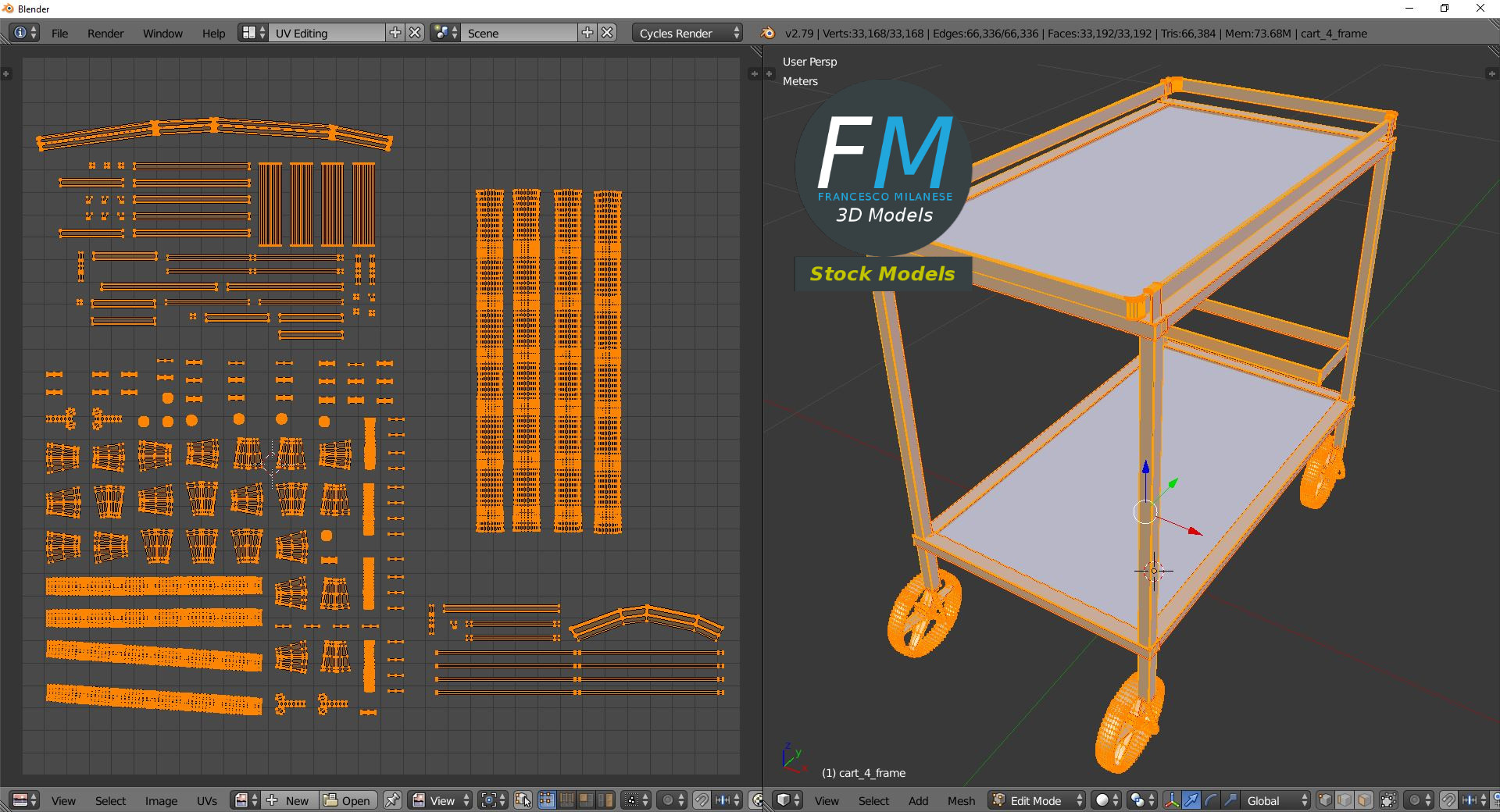Click the red X axis manipulator arrow
The image size is (1500, 812).
click(1195, 531)
